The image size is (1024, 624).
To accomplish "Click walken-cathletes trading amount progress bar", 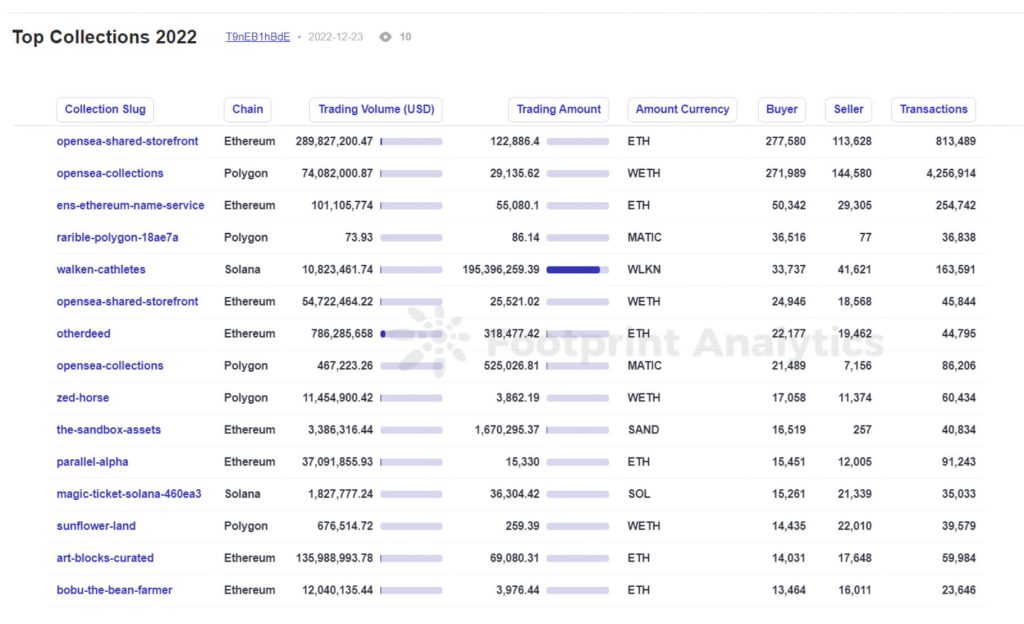I will tap(577, 270).
